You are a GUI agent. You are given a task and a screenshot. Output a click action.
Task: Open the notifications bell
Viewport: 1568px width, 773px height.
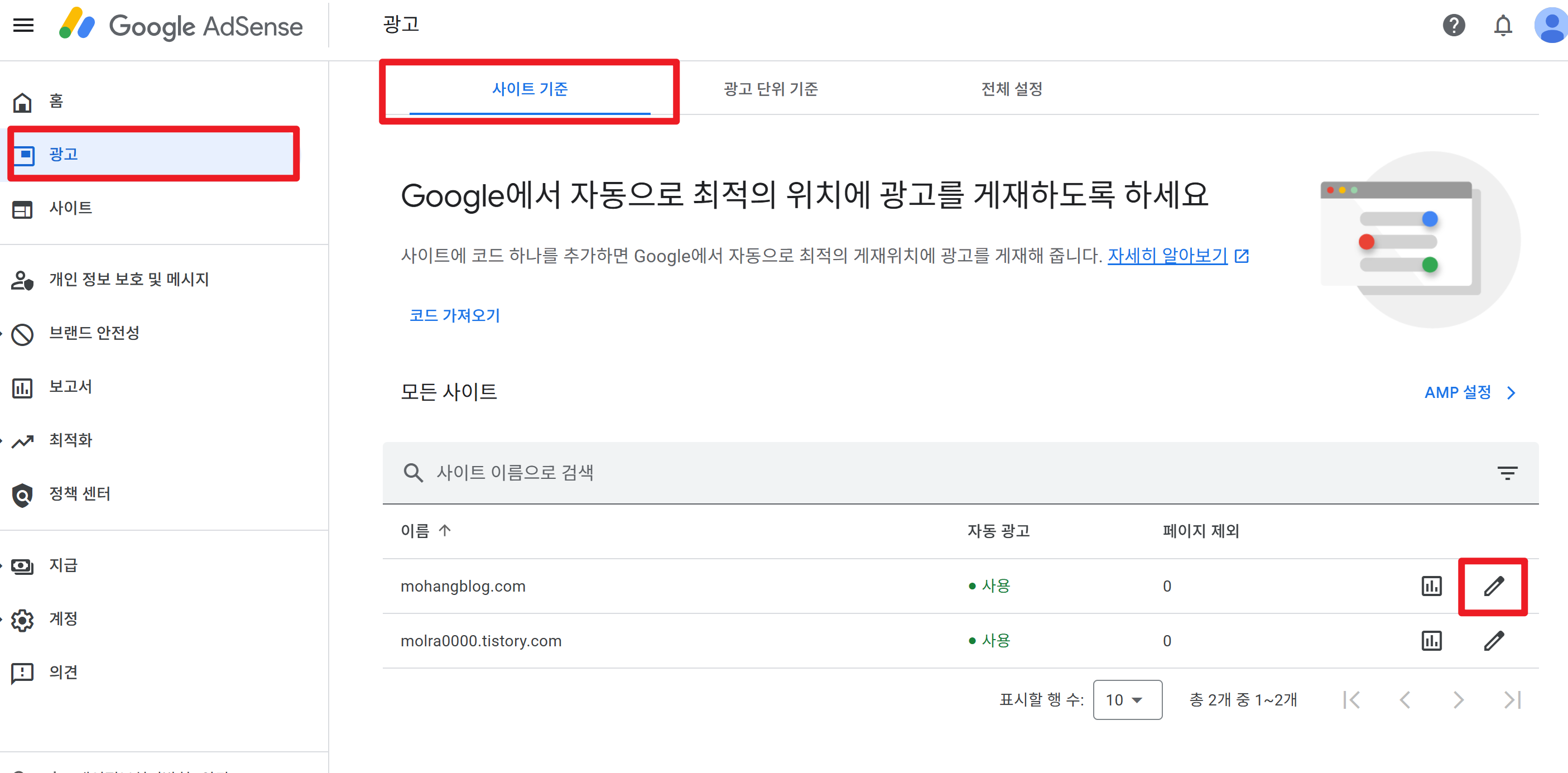(1502, 26)
